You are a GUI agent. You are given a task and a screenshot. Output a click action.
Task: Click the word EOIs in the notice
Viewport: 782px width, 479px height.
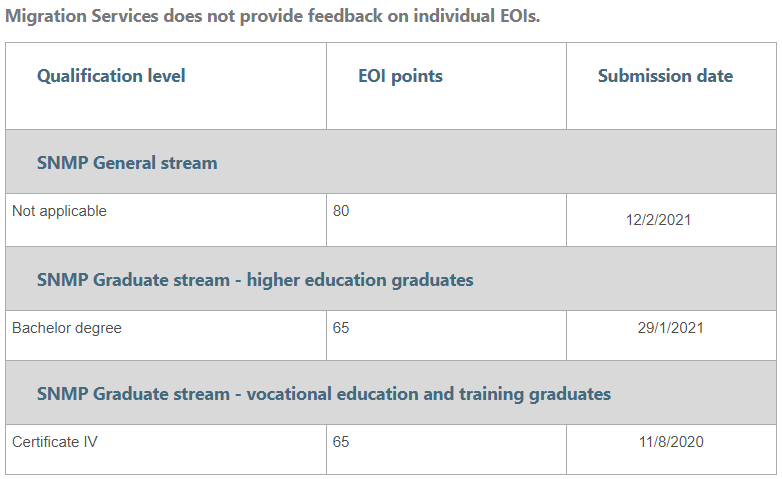[x=520, y=16]
